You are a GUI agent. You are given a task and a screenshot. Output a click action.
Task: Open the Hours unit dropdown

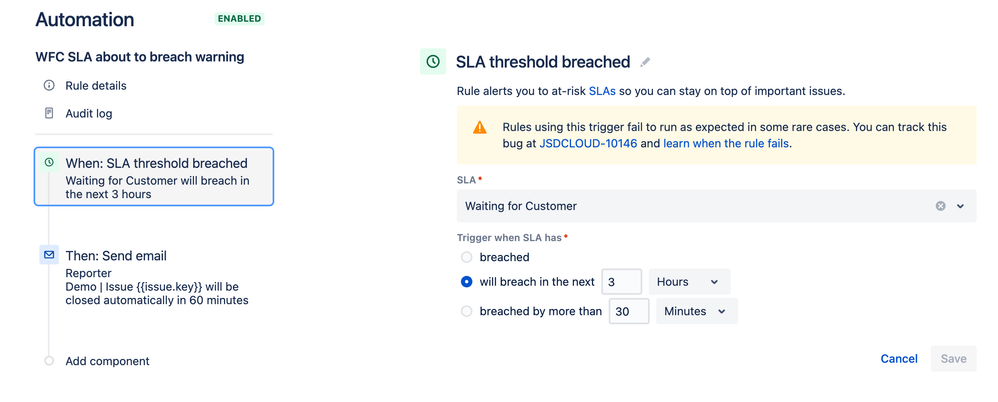(x=689, y=282)
